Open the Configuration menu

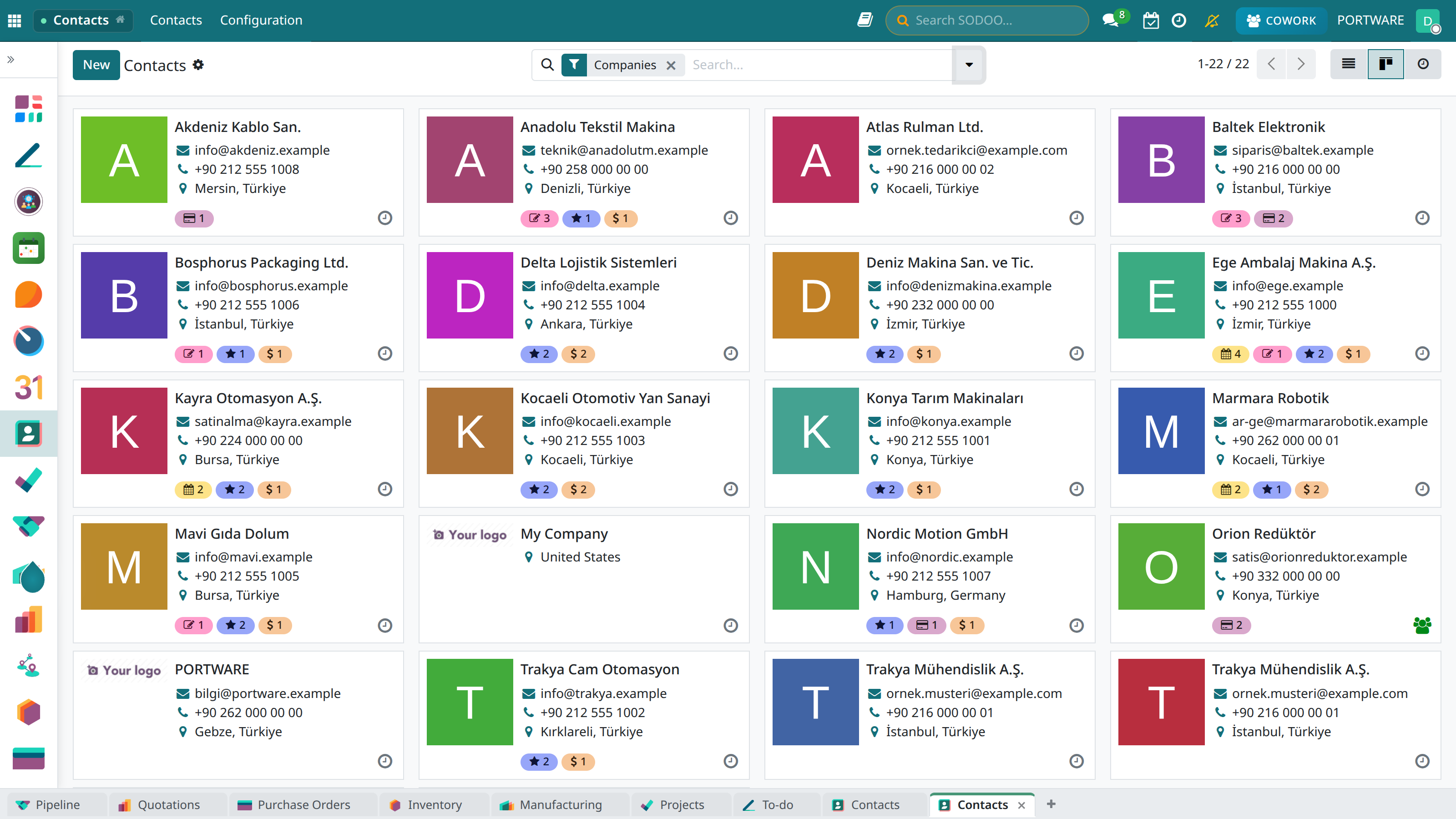(x=261, y=20)
